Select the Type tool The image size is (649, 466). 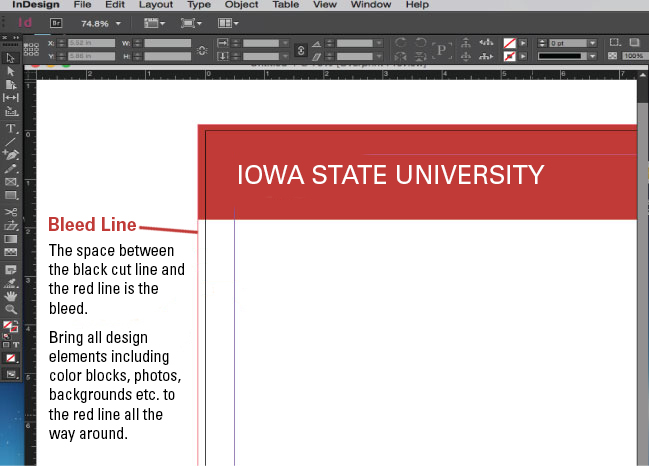click(x=11, y=128)
